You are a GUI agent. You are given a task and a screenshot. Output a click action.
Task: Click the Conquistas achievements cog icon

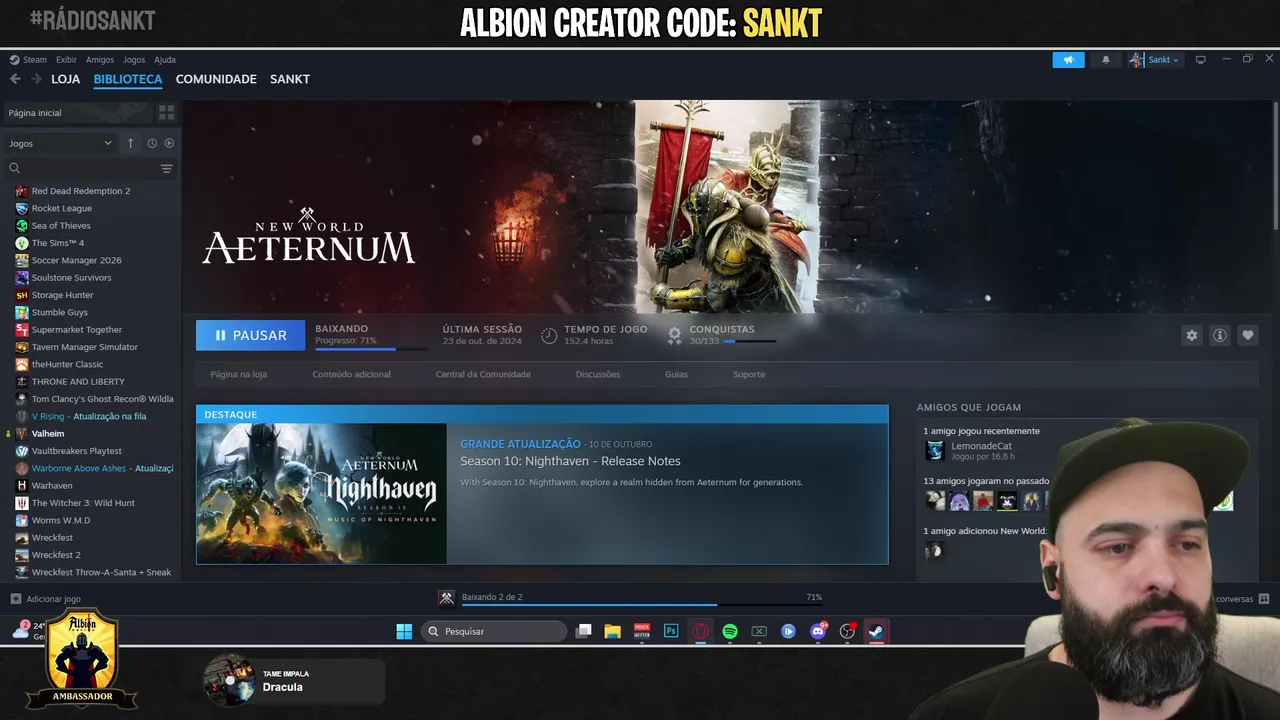point(675,335)
